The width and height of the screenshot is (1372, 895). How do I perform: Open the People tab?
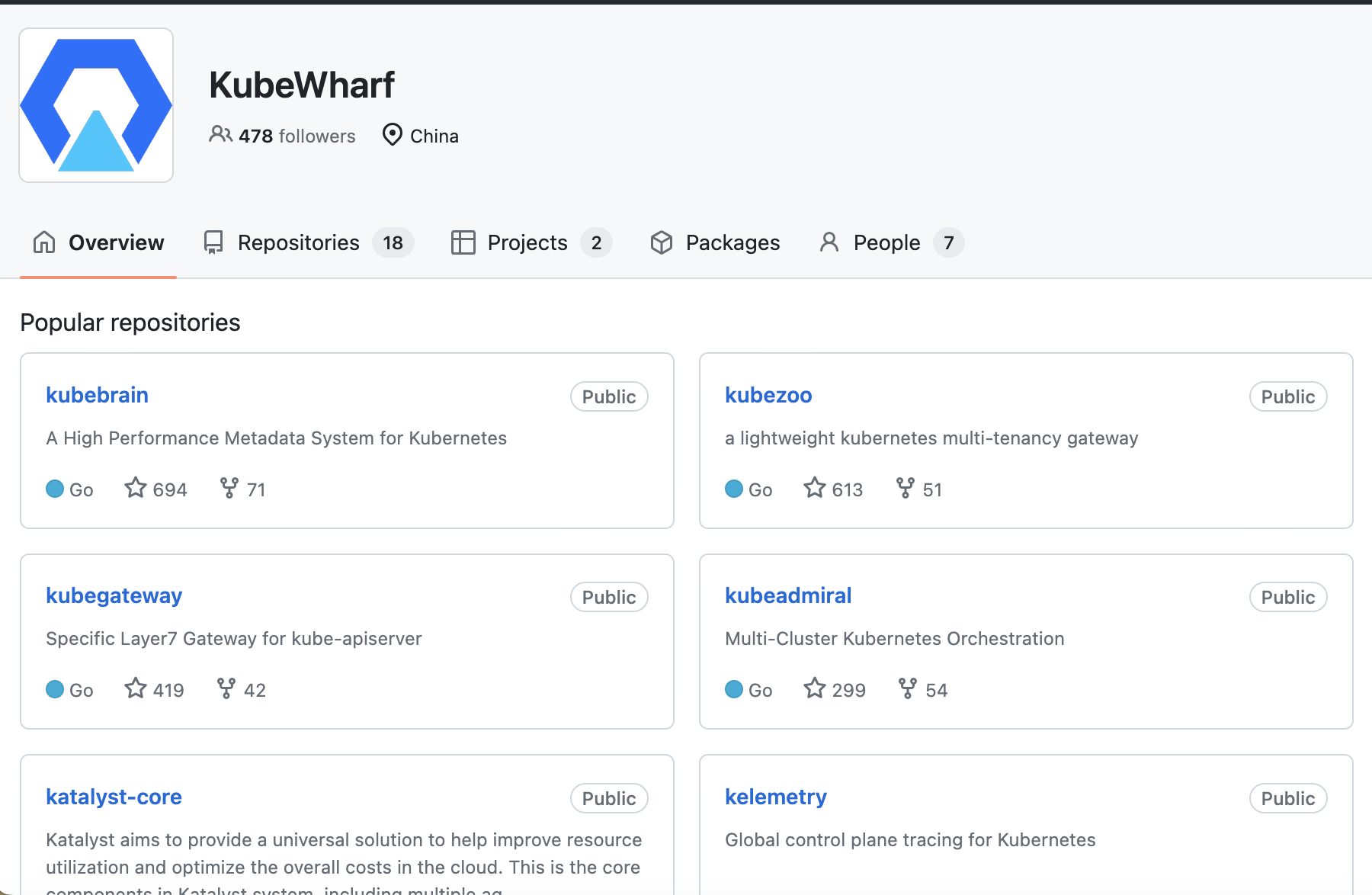click(x=886, y=242)
